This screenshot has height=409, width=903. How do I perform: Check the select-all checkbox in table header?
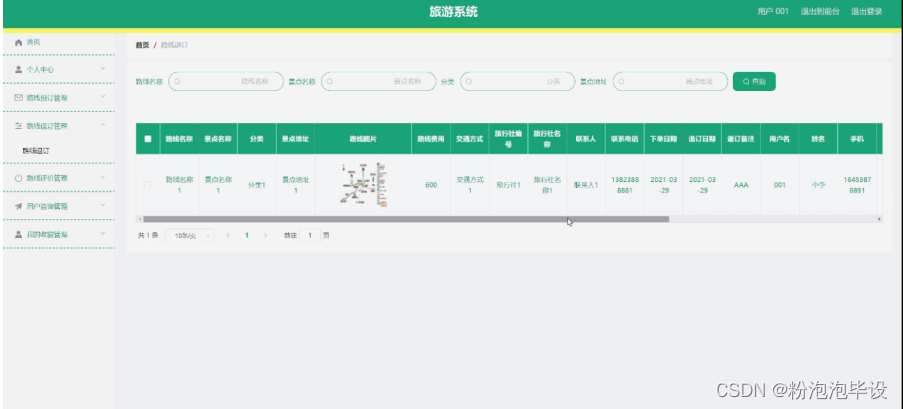tap(148, 139)
